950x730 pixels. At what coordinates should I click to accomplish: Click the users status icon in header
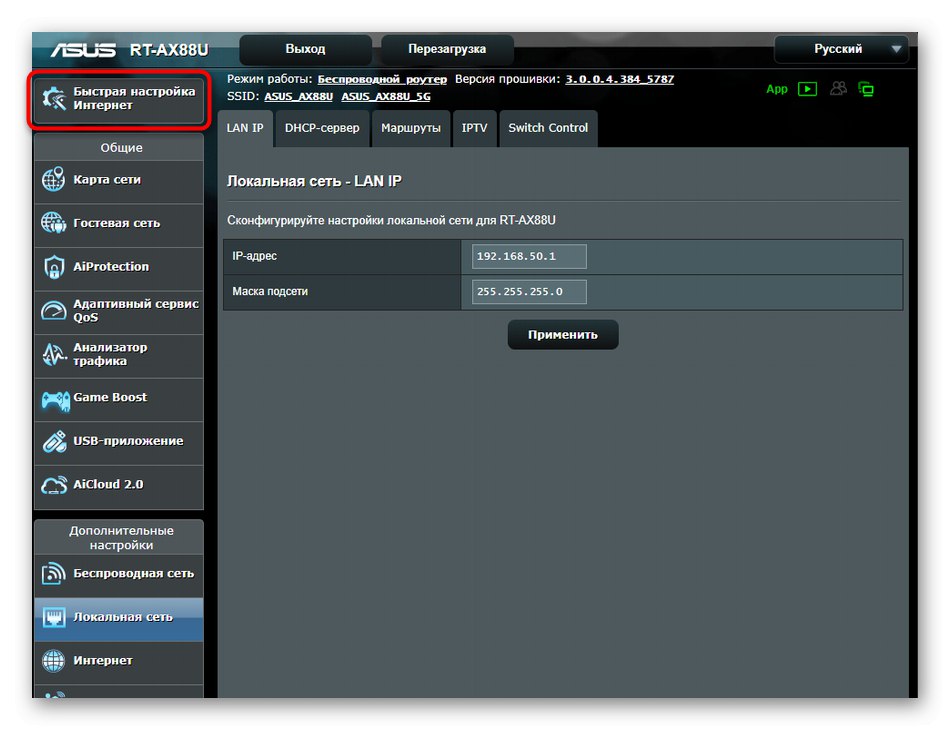pyautogui.click(x=839, y=88)
